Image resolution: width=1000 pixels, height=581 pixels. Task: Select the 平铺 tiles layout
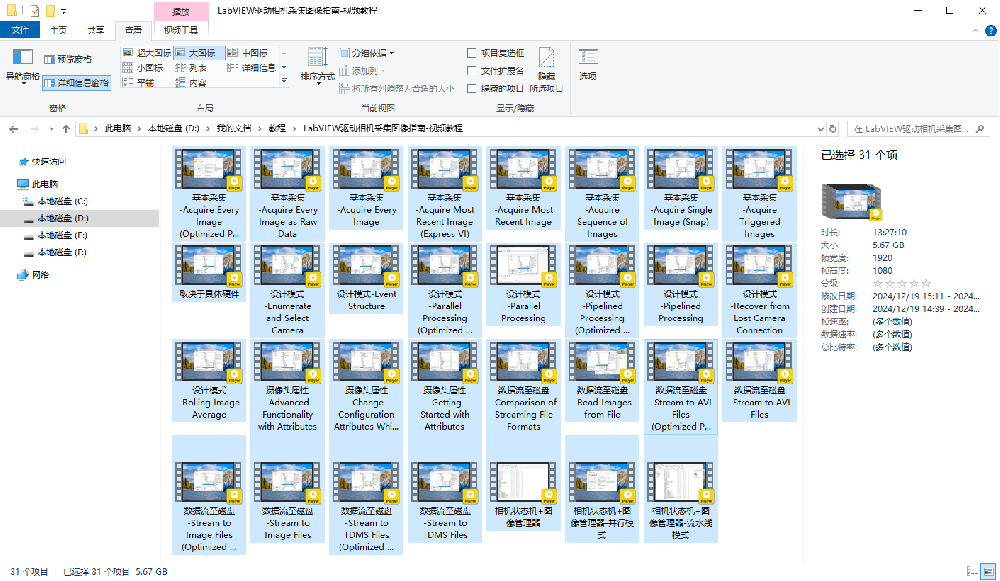point(139,83)
